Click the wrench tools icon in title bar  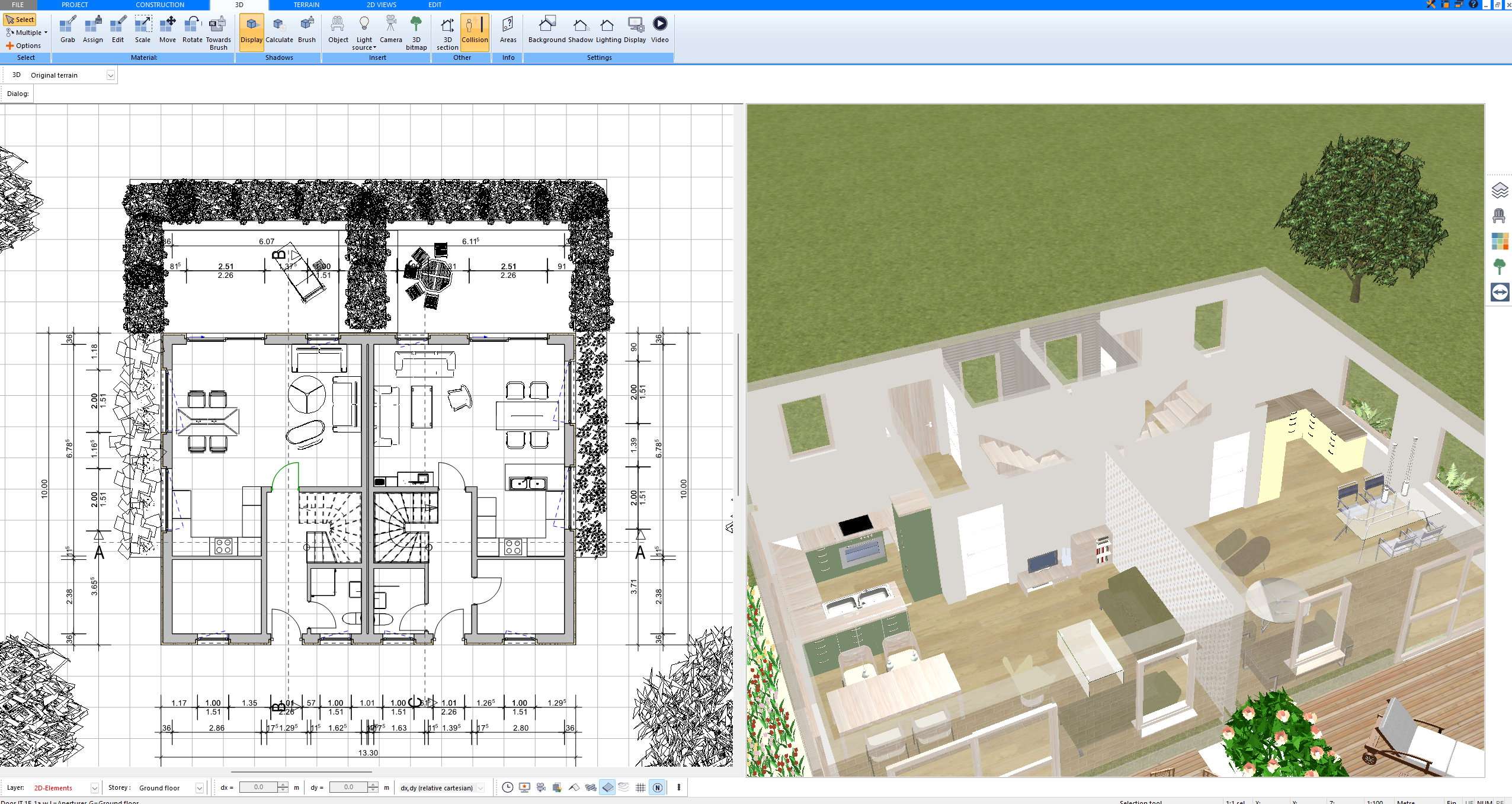point(1431,4)
